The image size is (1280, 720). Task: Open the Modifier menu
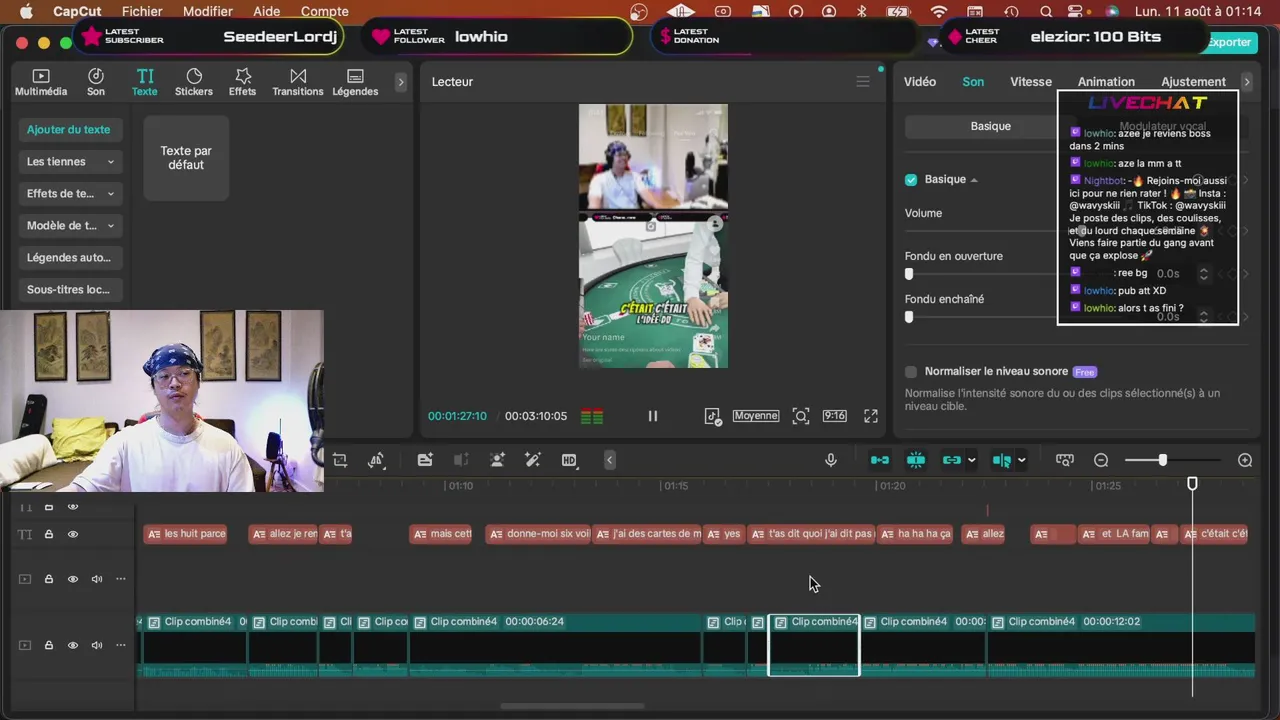[208, 12]
